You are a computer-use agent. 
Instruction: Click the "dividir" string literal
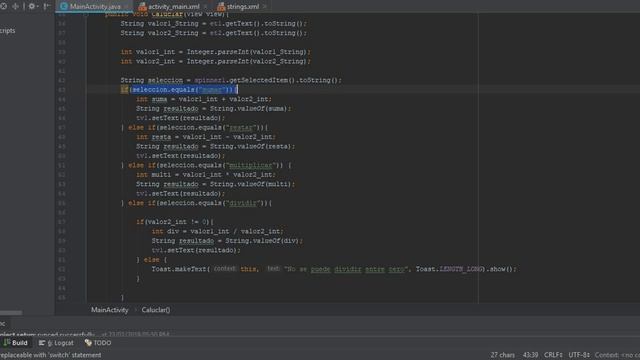pos(243,203)
